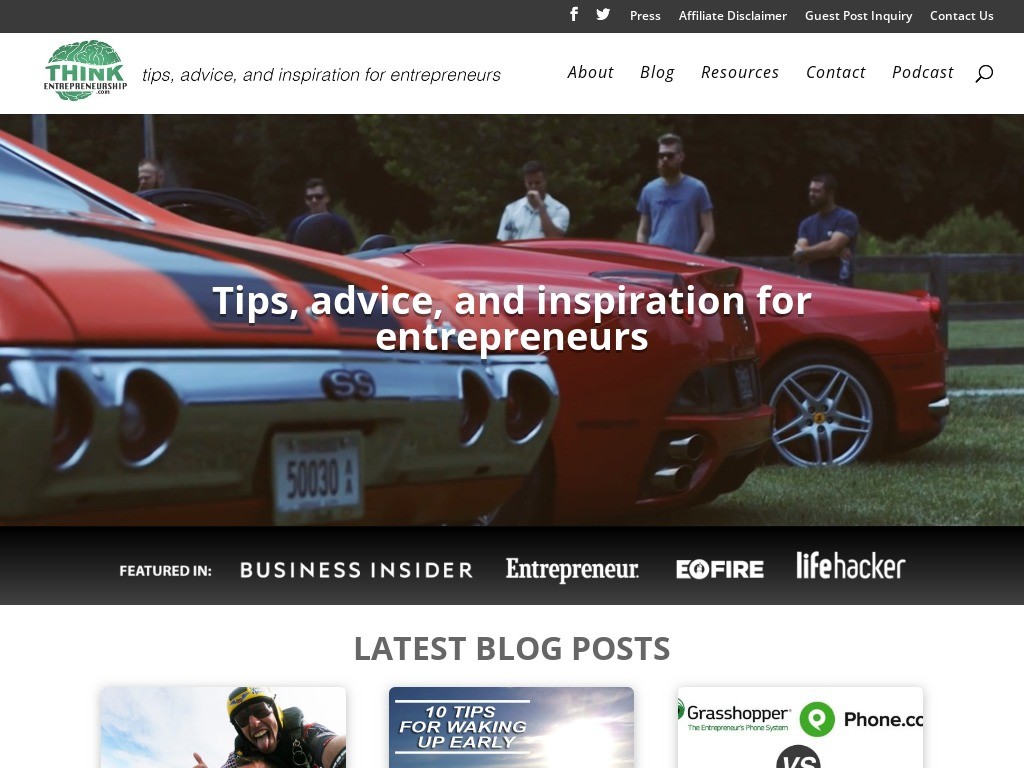Image resolution: width=1024 pixels, height=768 pixels.
Task: Open the skydiver blog post thumbnail
Action: point(223,727)
